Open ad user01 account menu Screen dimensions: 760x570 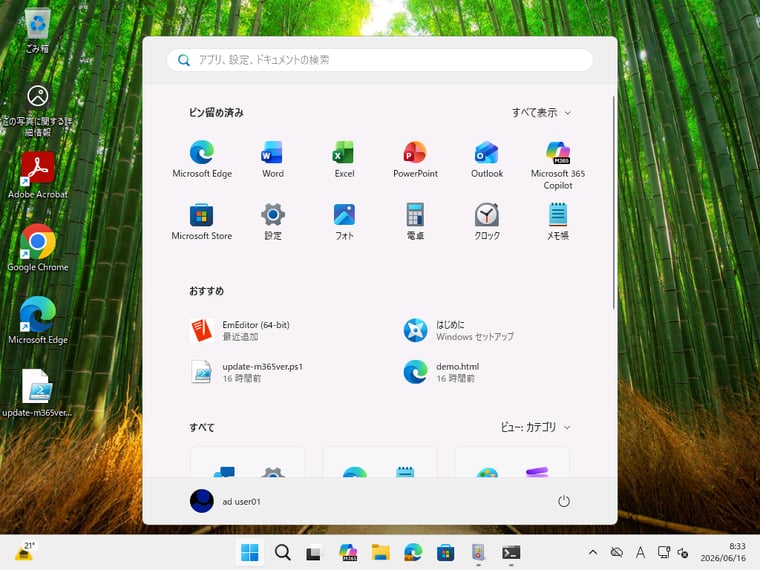pos(225,501)
